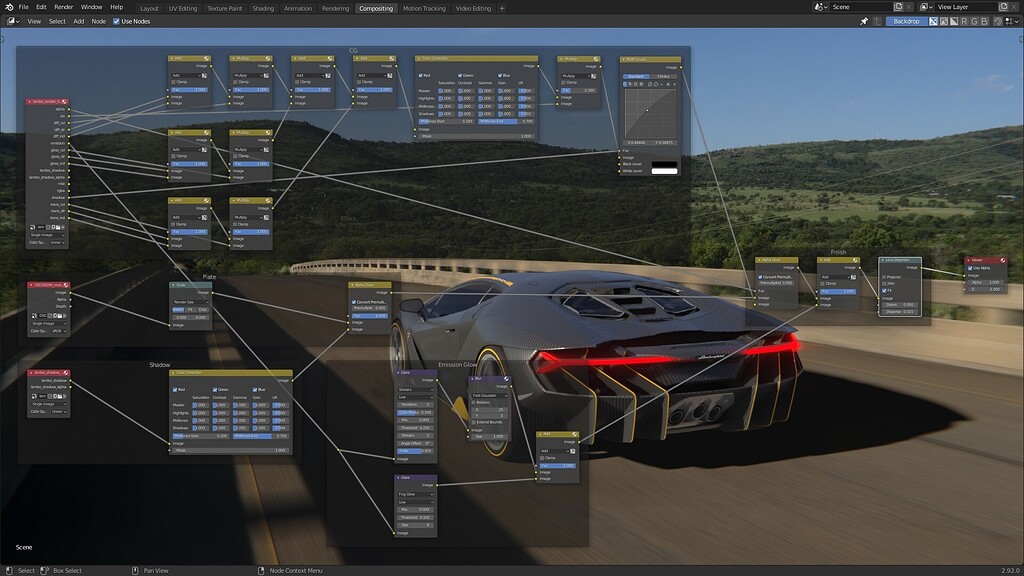Screen dimensions: 1024x576
Task: Enable Jitter on Lens Distortion node
Action: (884, 283)
